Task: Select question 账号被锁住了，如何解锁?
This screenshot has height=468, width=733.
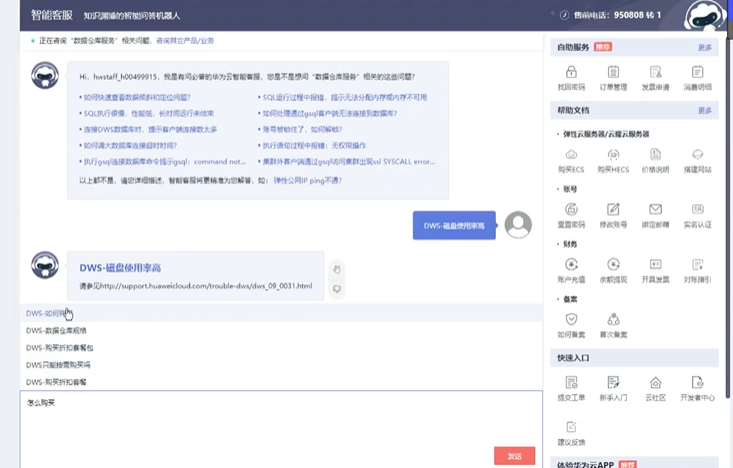Action: 302,130
